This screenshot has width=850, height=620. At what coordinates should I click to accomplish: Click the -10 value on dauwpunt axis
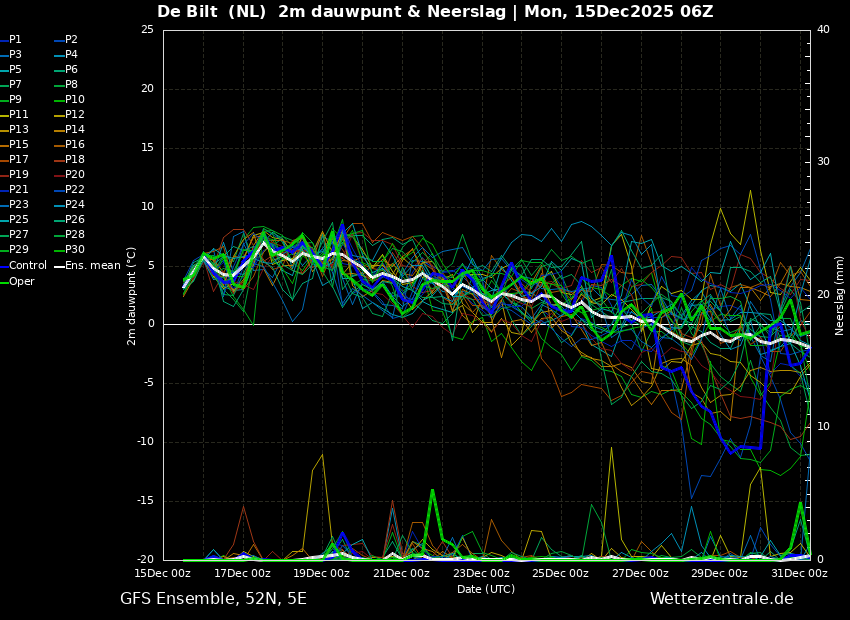[x=146, y=442]
